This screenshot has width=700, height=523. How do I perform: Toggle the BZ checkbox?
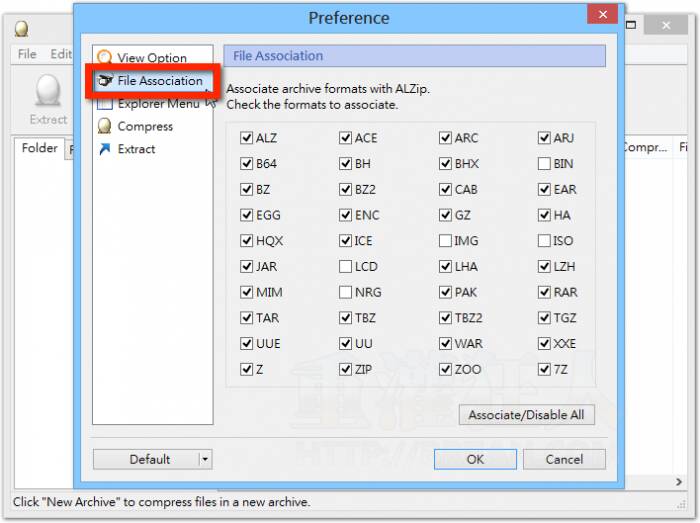click(x=246, y=189)
